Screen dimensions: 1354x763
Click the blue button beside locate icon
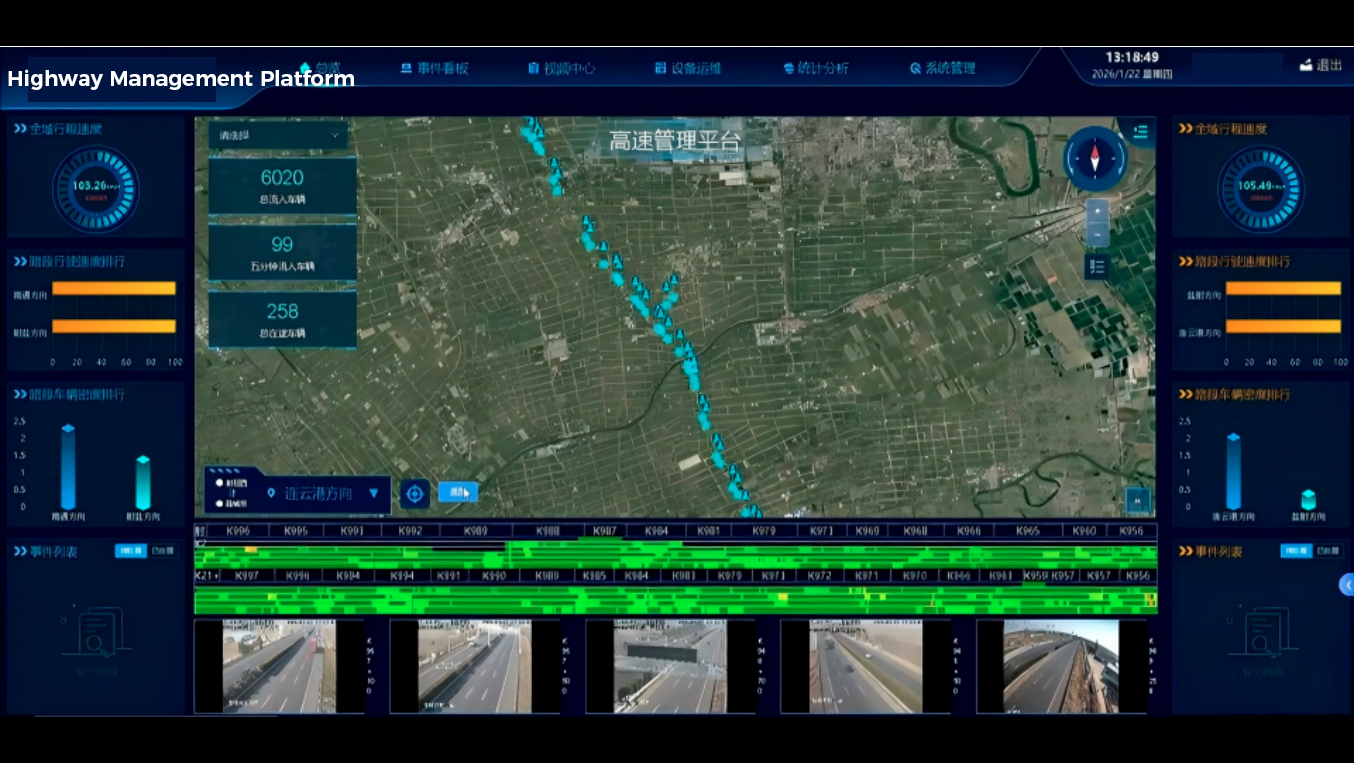(458, 492)
